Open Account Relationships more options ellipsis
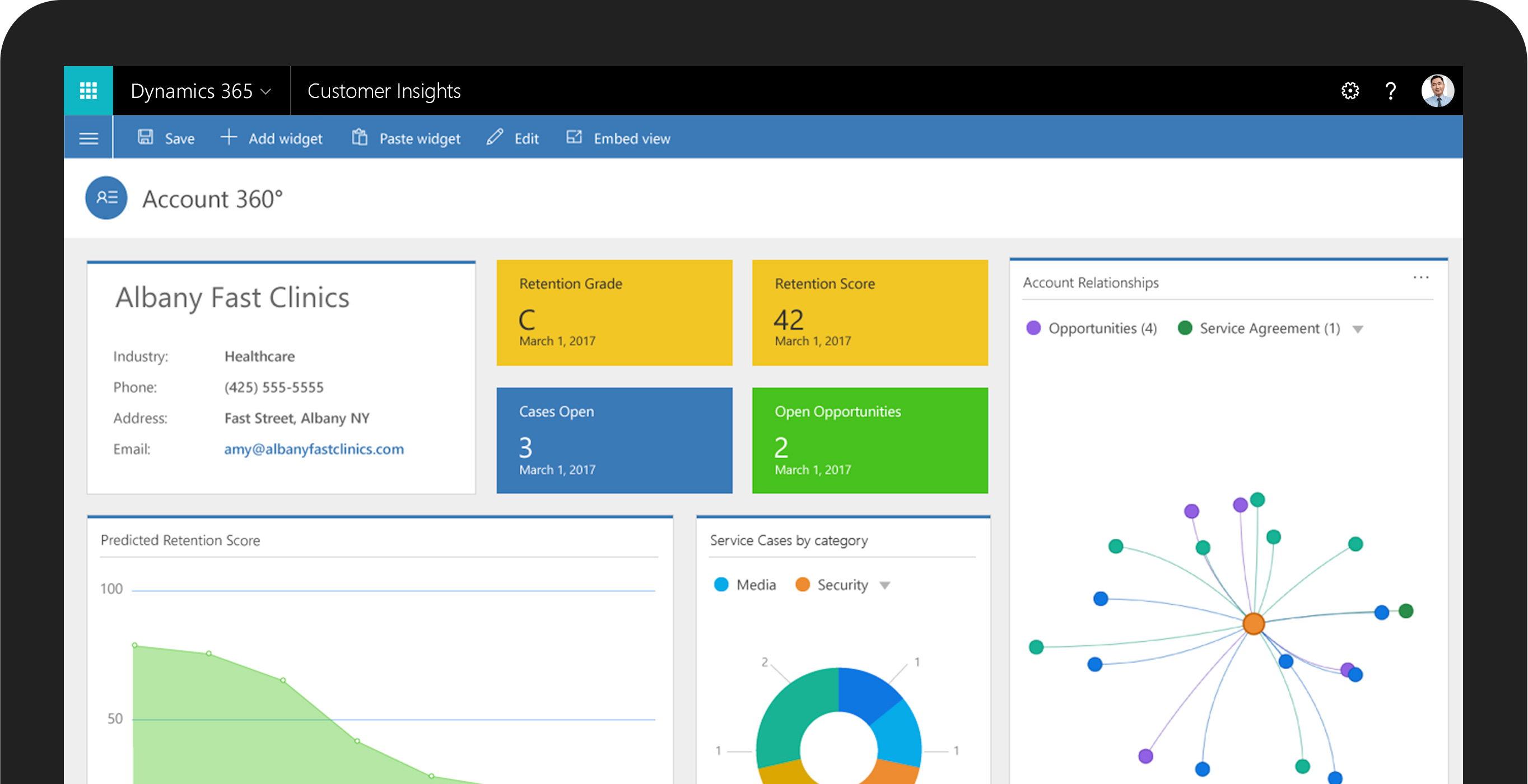The image size is (1528, 784). pos(1421,277)
